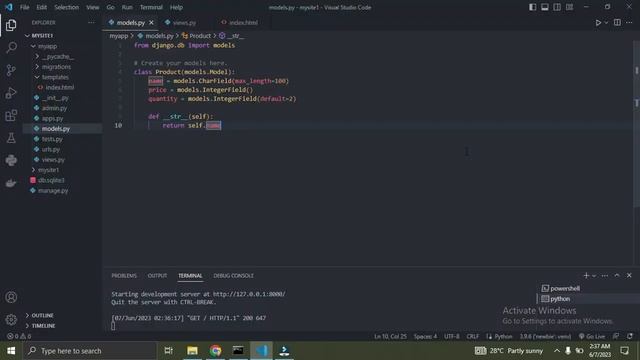Open the Explorer view in activity bar
This screenshot has width=640, height=360.
11,25
